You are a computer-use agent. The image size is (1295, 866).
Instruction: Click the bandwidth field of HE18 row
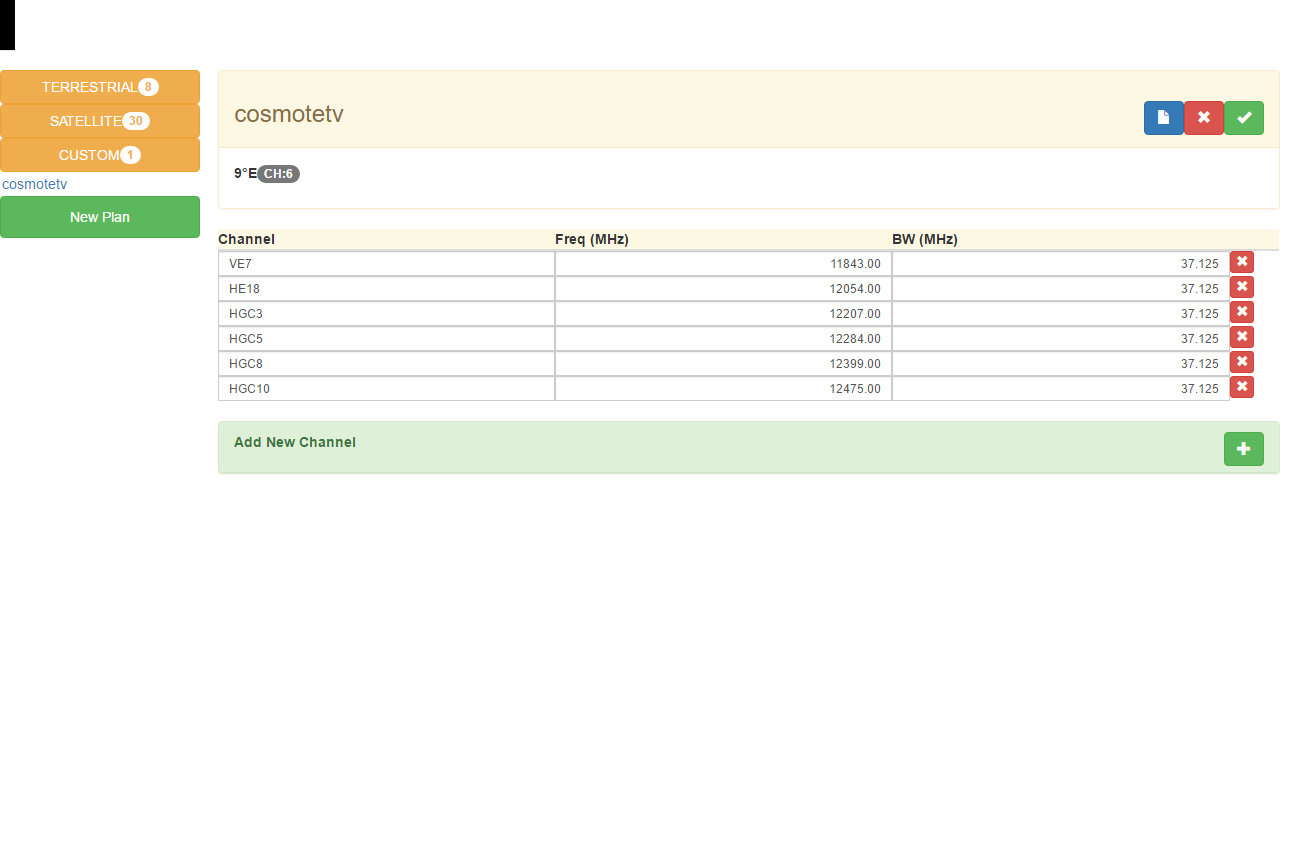1061,289
